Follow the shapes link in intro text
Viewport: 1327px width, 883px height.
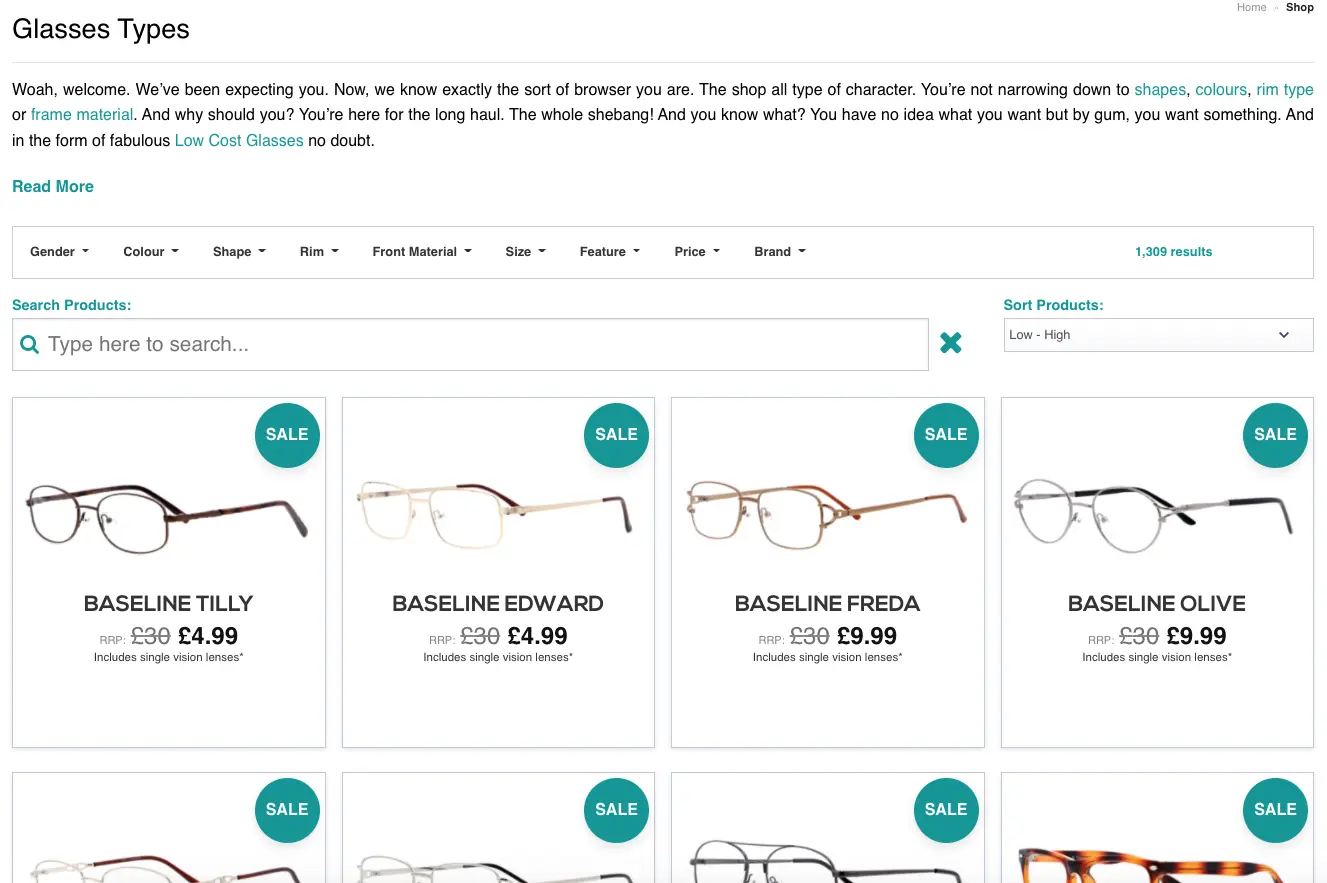[1160, 89]
